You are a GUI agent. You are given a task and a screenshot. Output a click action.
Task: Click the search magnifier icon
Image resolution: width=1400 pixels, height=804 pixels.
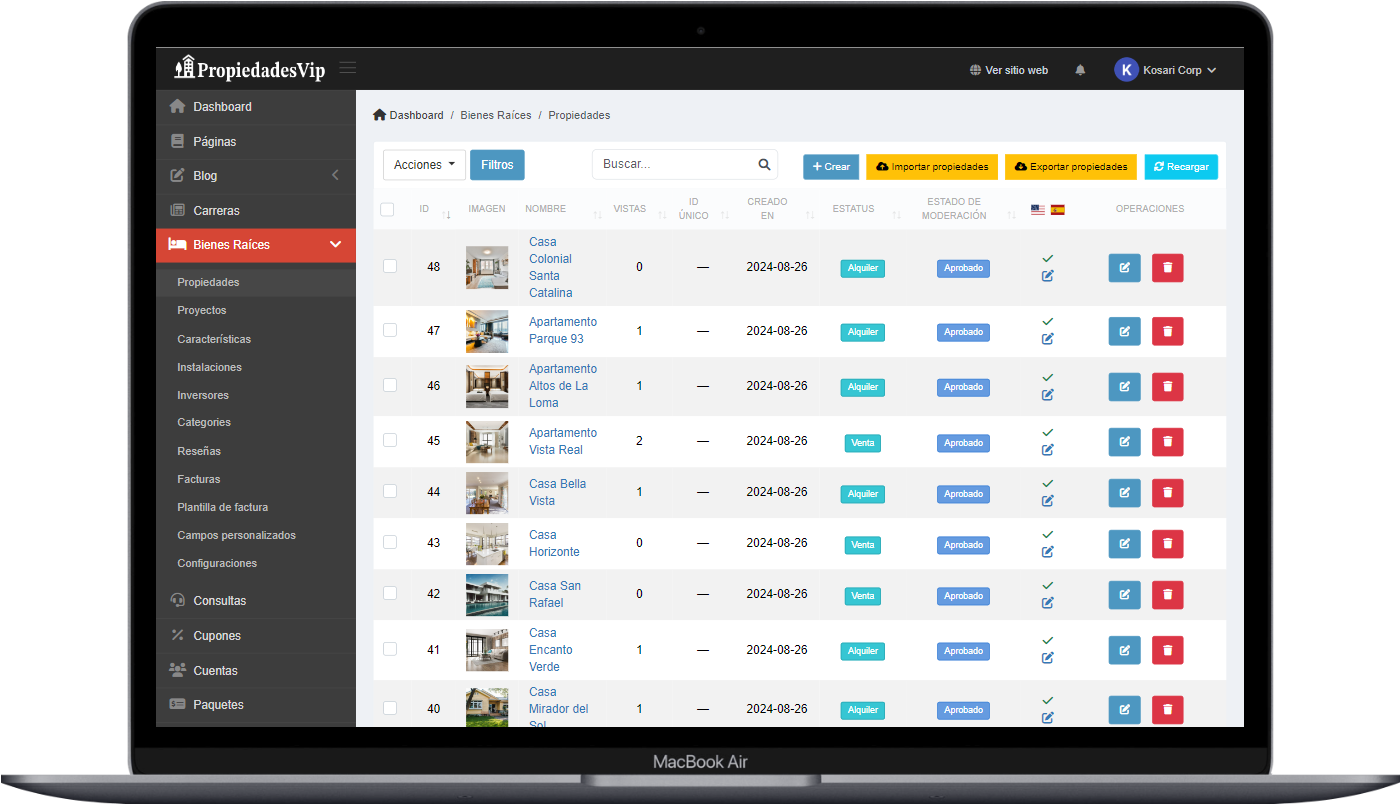tap(764, 165)
